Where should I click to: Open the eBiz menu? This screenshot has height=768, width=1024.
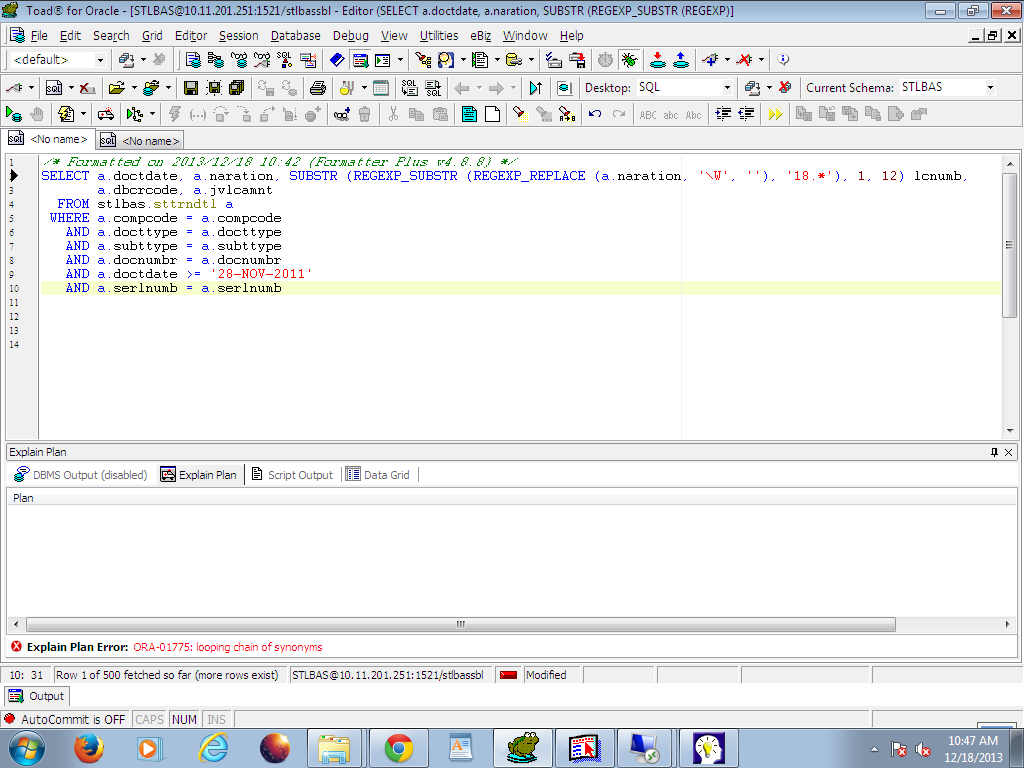[x=481, y=36]
